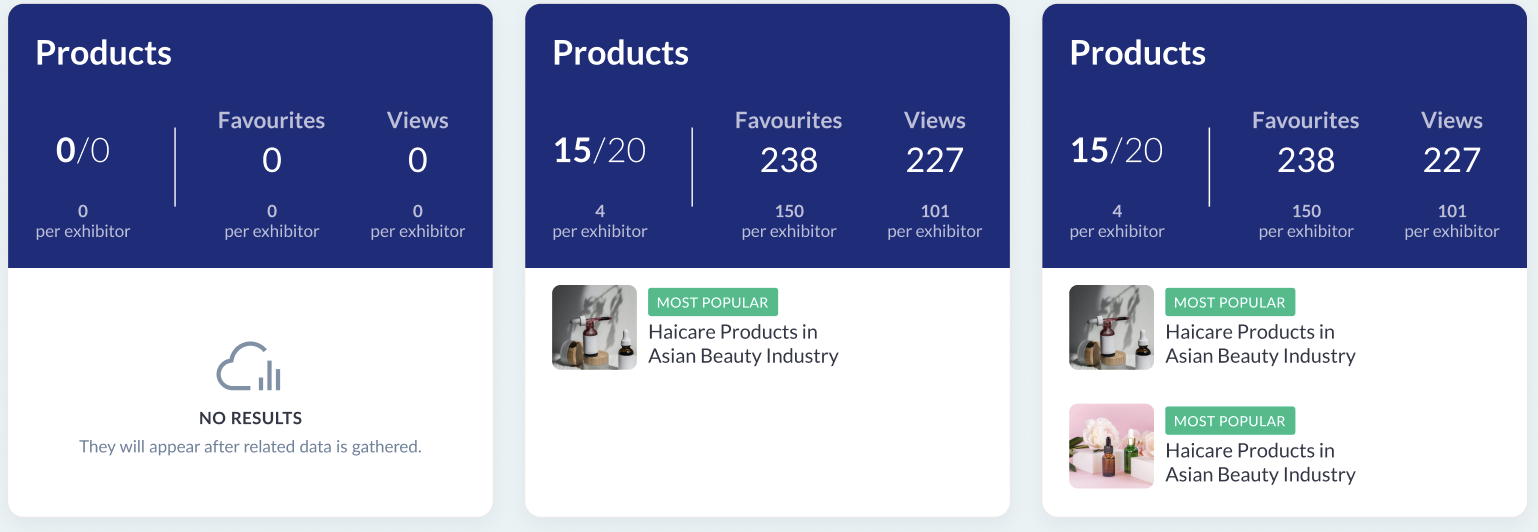This screenshot has height=532, width=1538.
Task: Select the Views 0 stat in the empty card
Action: pyautogui.click(x=417, y=160)
